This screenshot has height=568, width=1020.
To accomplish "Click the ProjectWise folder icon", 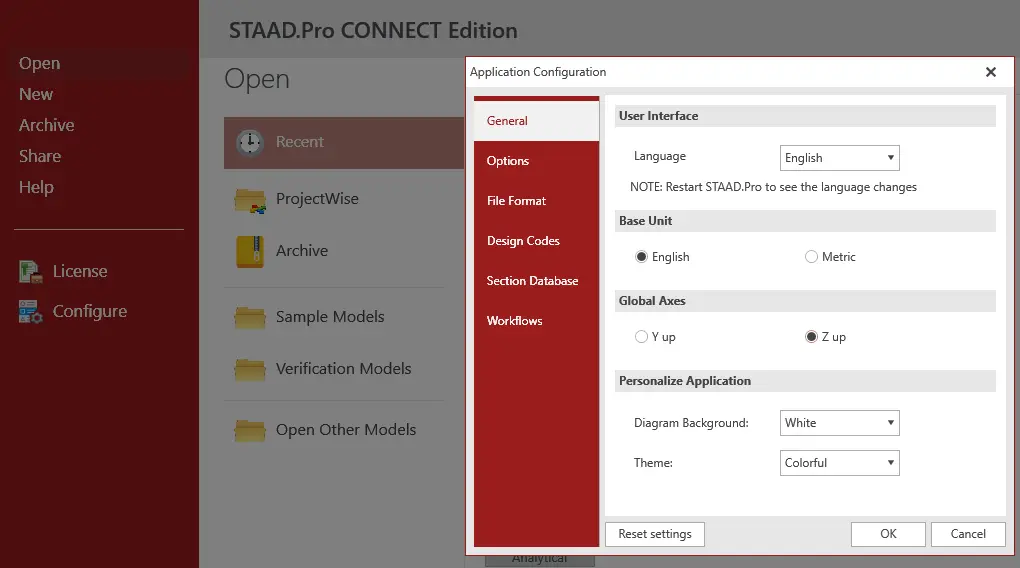I will (250, 200).
